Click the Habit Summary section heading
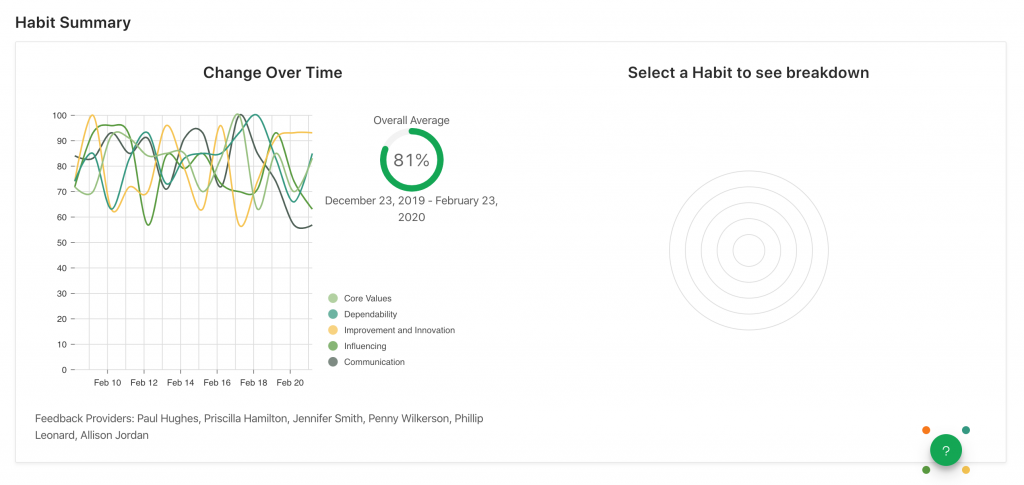This screenshot has width=1024, height=485. (x=73, y=22)
